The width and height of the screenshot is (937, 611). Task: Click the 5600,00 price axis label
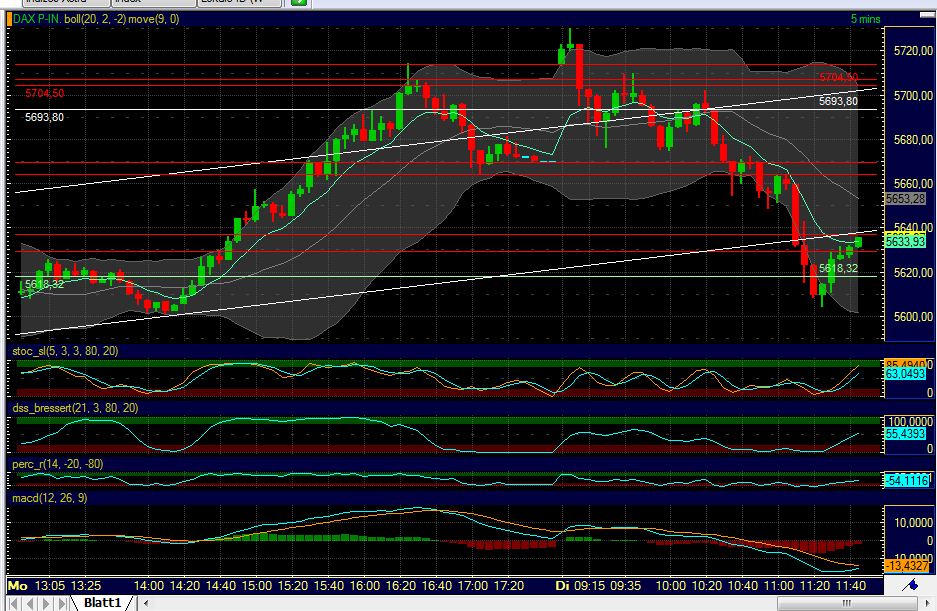tap(913, 317)
